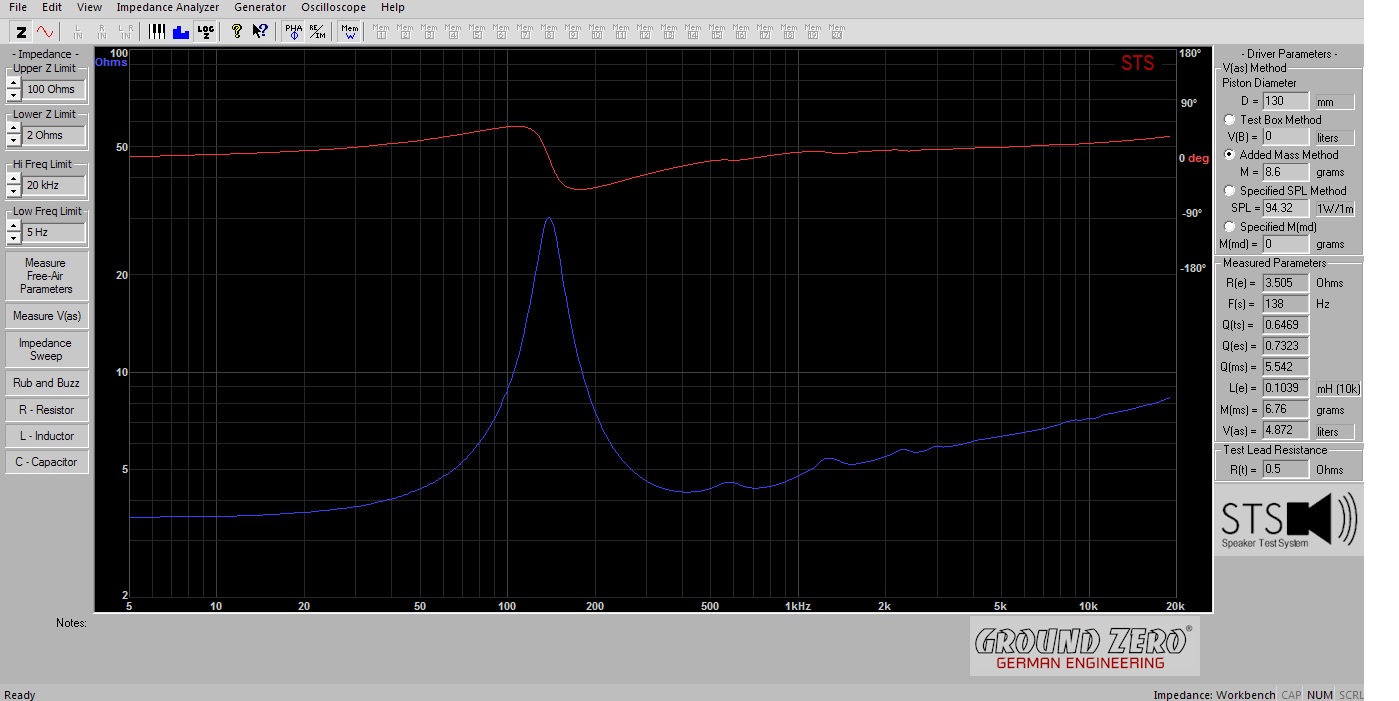Click the Piston Diameter D input field
The image size is (1399, 701).
pyautogui.click(x=1285, y=101)
